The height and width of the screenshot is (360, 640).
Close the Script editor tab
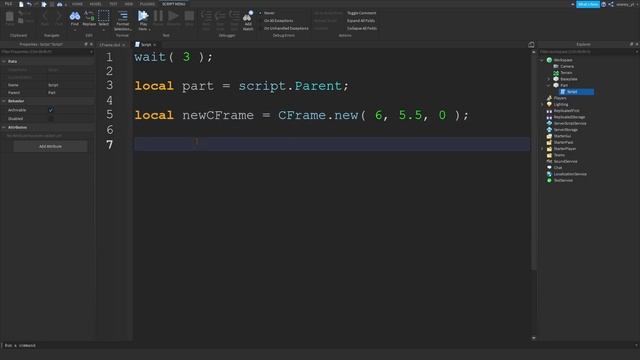(155, 45)
